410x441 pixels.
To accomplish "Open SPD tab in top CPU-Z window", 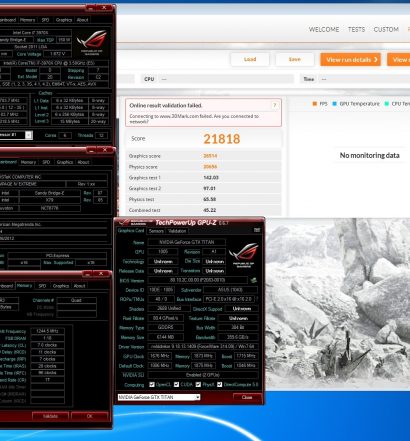I will (45, 20).
